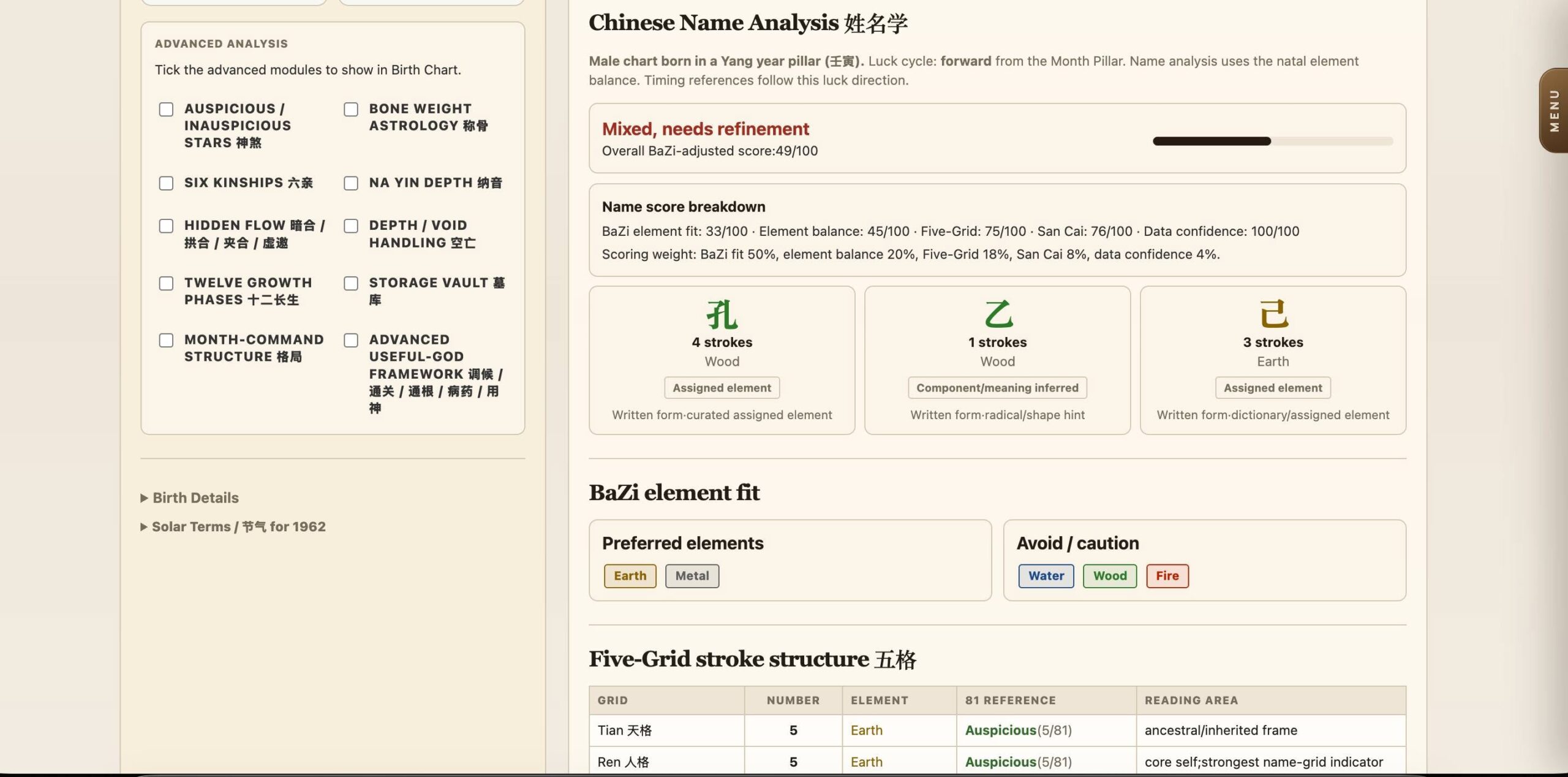Click the overall score progress bar
The width and height of the screenshot is (1568, 777).
1273,141
